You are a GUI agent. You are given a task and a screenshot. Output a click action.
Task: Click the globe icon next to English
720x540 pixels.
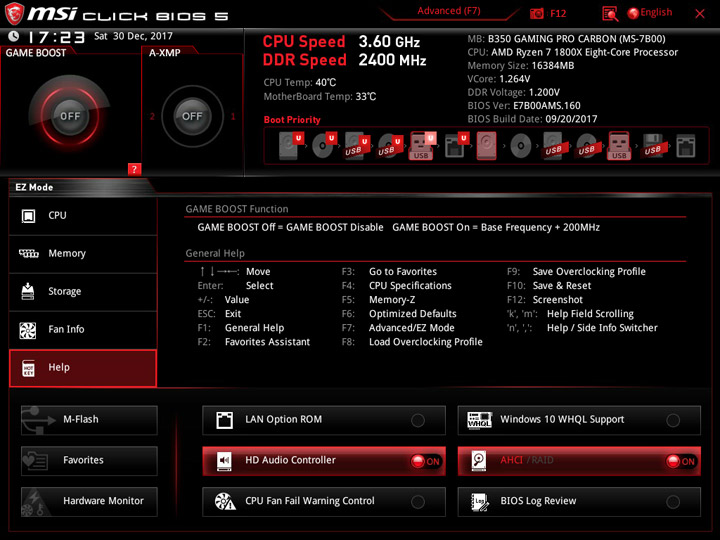633,13
